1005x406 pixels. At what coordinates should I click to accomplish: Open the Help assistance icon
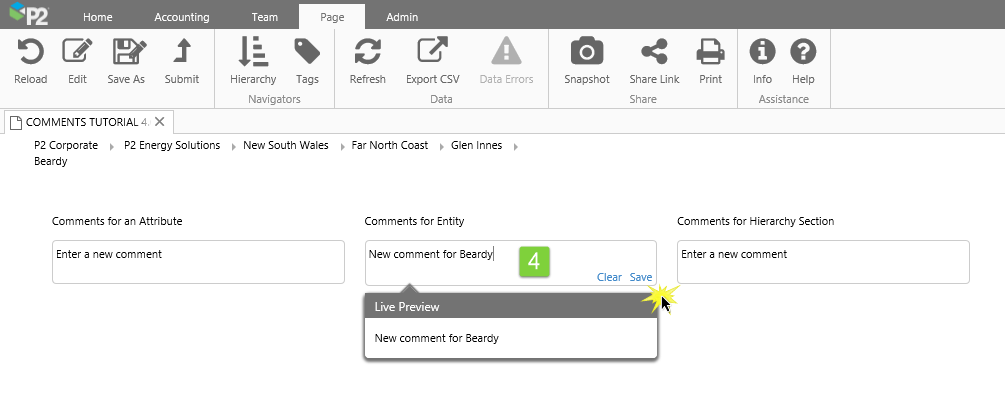tap(803, 52)
